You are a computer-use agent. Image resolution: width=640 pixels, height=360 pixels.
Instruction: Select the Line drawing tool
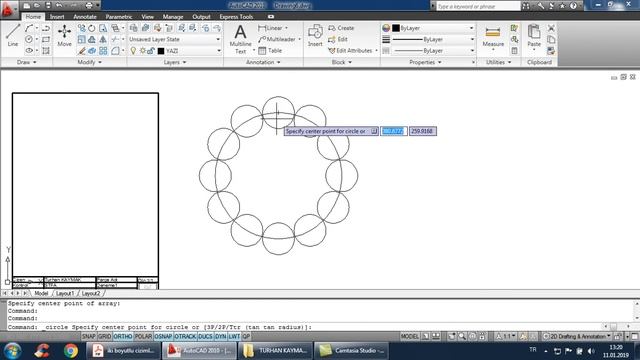point(13,35)
